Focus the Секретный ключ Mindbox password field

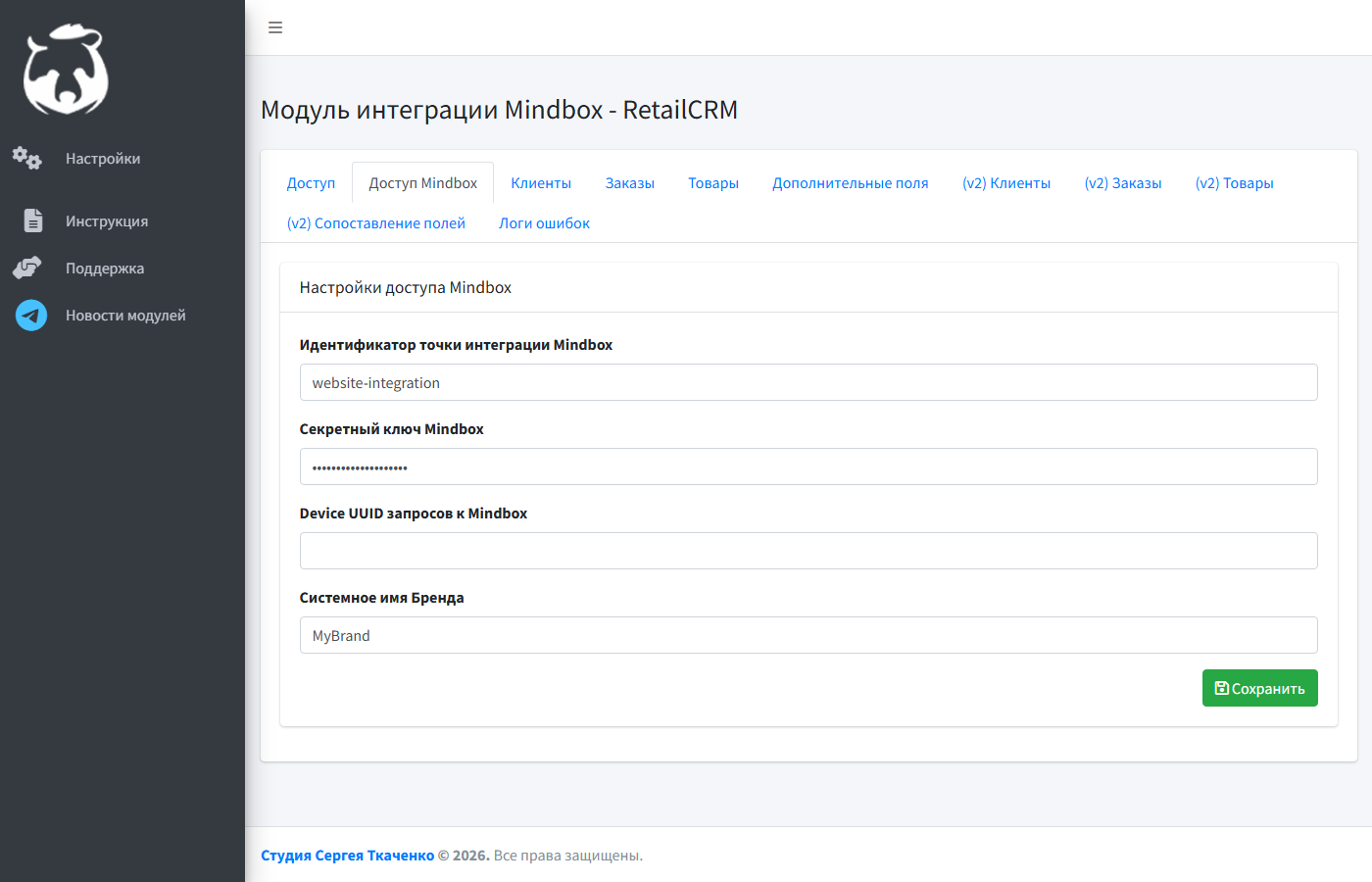tap(808, 466)
